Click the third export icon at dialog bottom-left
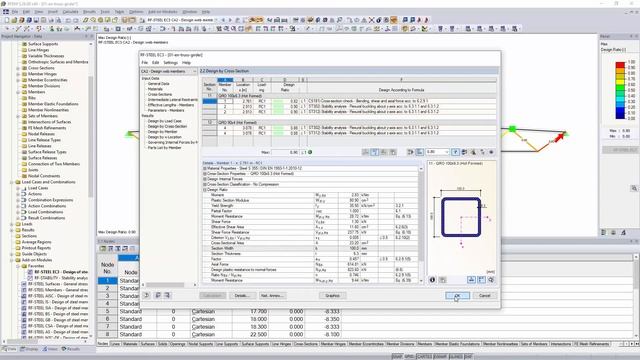Viewport: 640px width, 360px height. (x=167, y=295)
